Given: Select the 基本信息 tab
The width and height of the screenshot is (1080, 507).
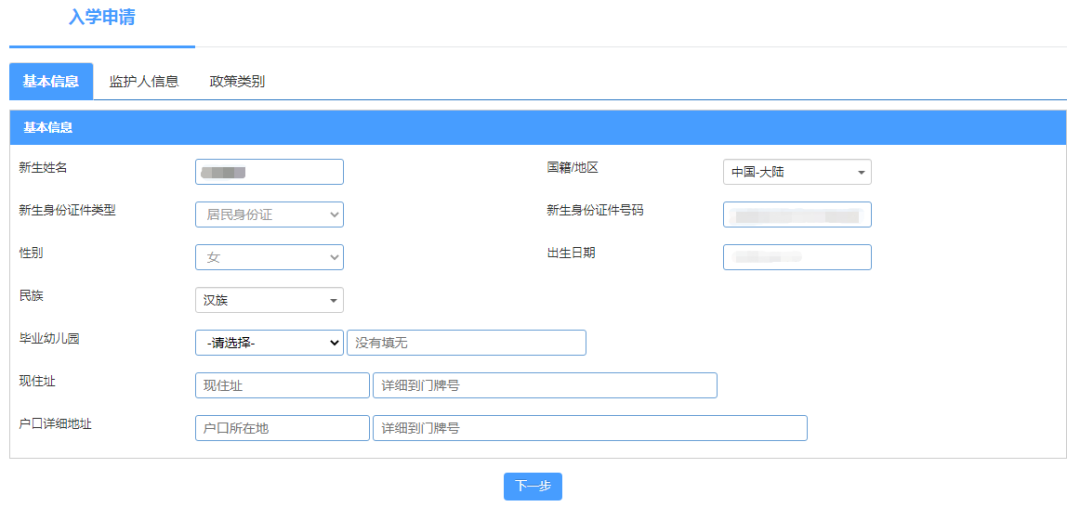Looking at the screenshot, I should [x=51, y=82].
